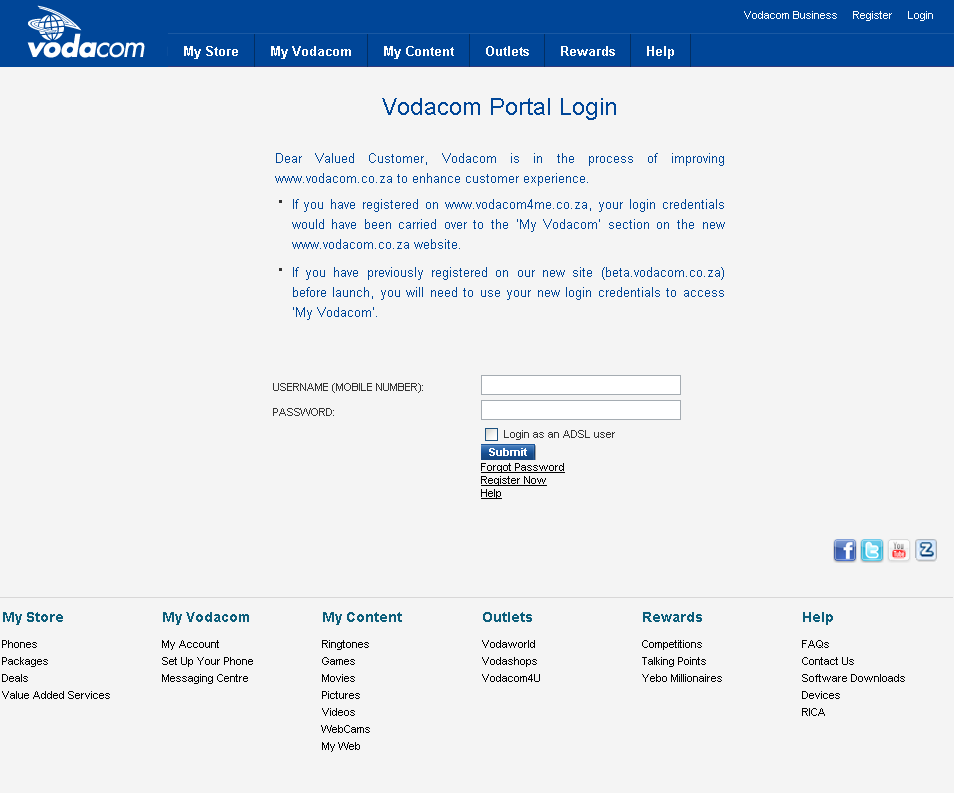Open the Movies footer link
Screen dimensions: 954x793
click(x=338, y=678)
